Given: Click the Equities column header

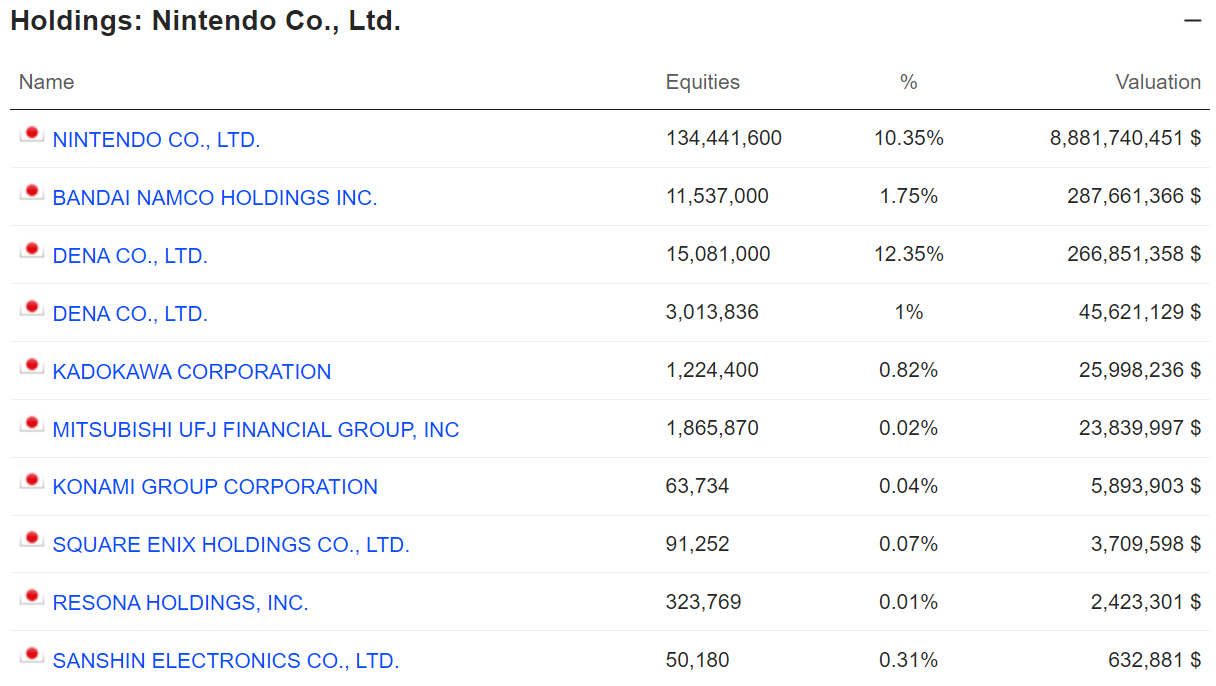Looking at the screenshot, I should 702,82.
